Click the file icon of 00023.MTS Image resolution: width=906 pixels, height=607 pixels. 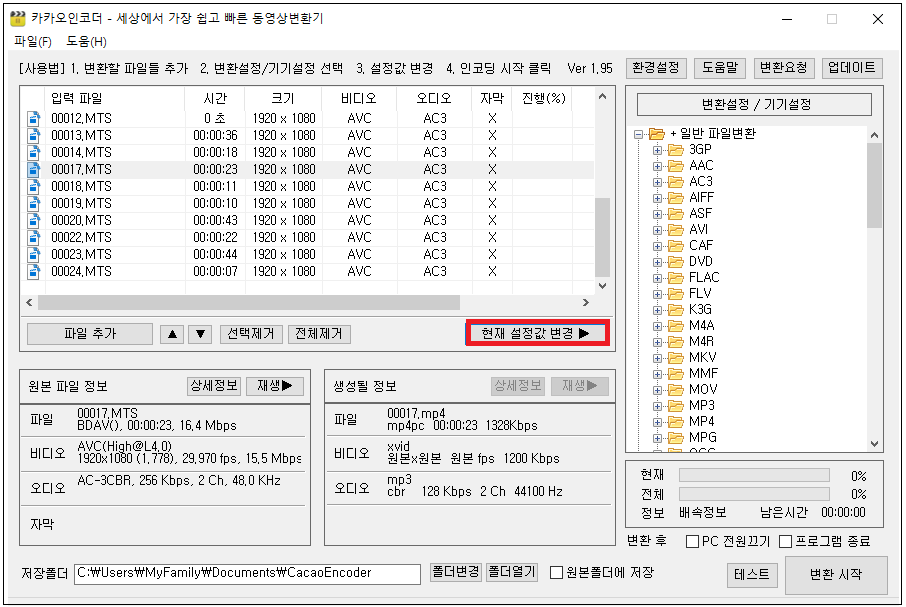click(x=34, y=255)
